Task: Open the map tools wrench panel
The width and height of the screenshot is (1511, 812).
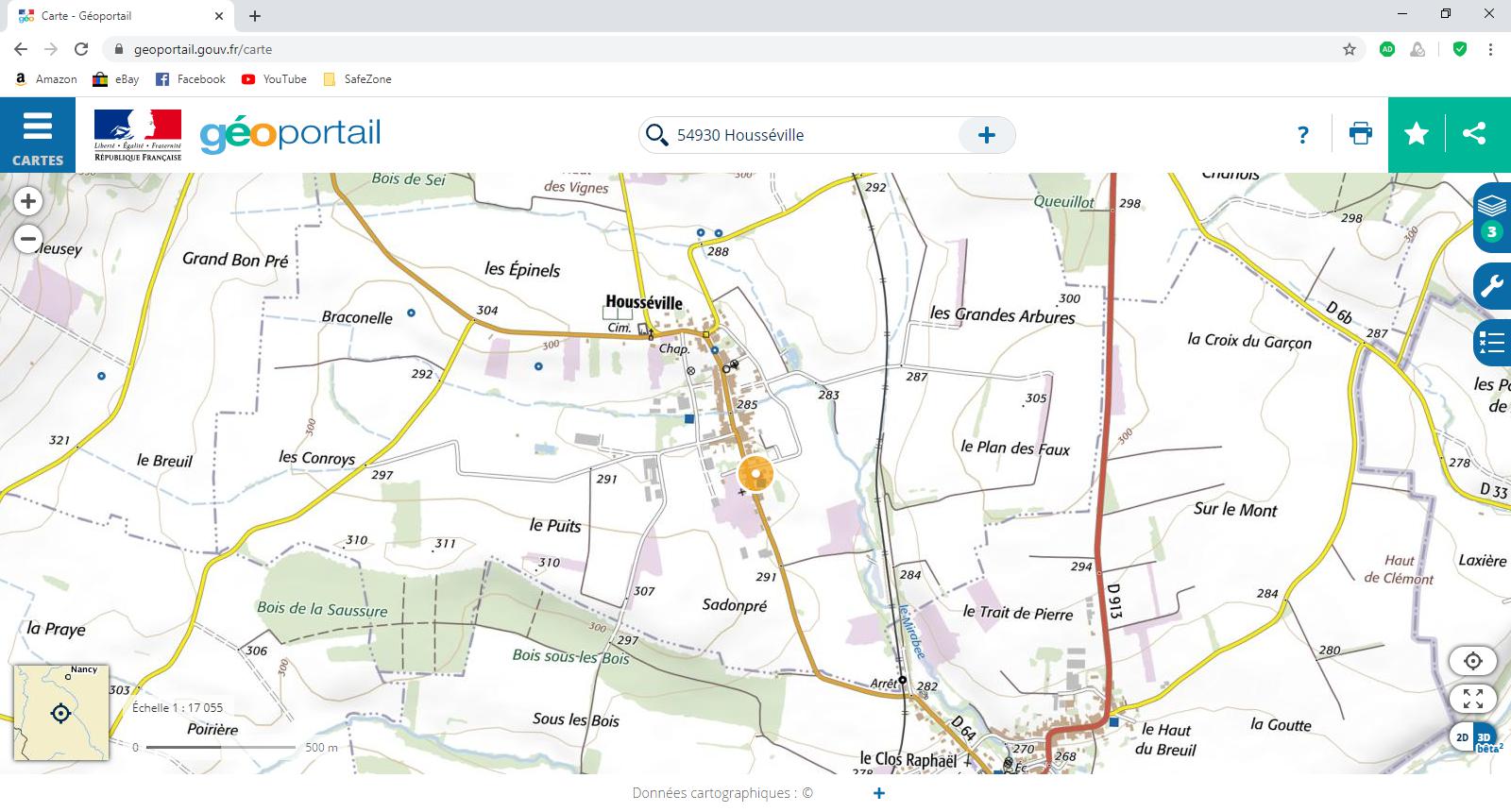Action: click(x=1493, y=285)
